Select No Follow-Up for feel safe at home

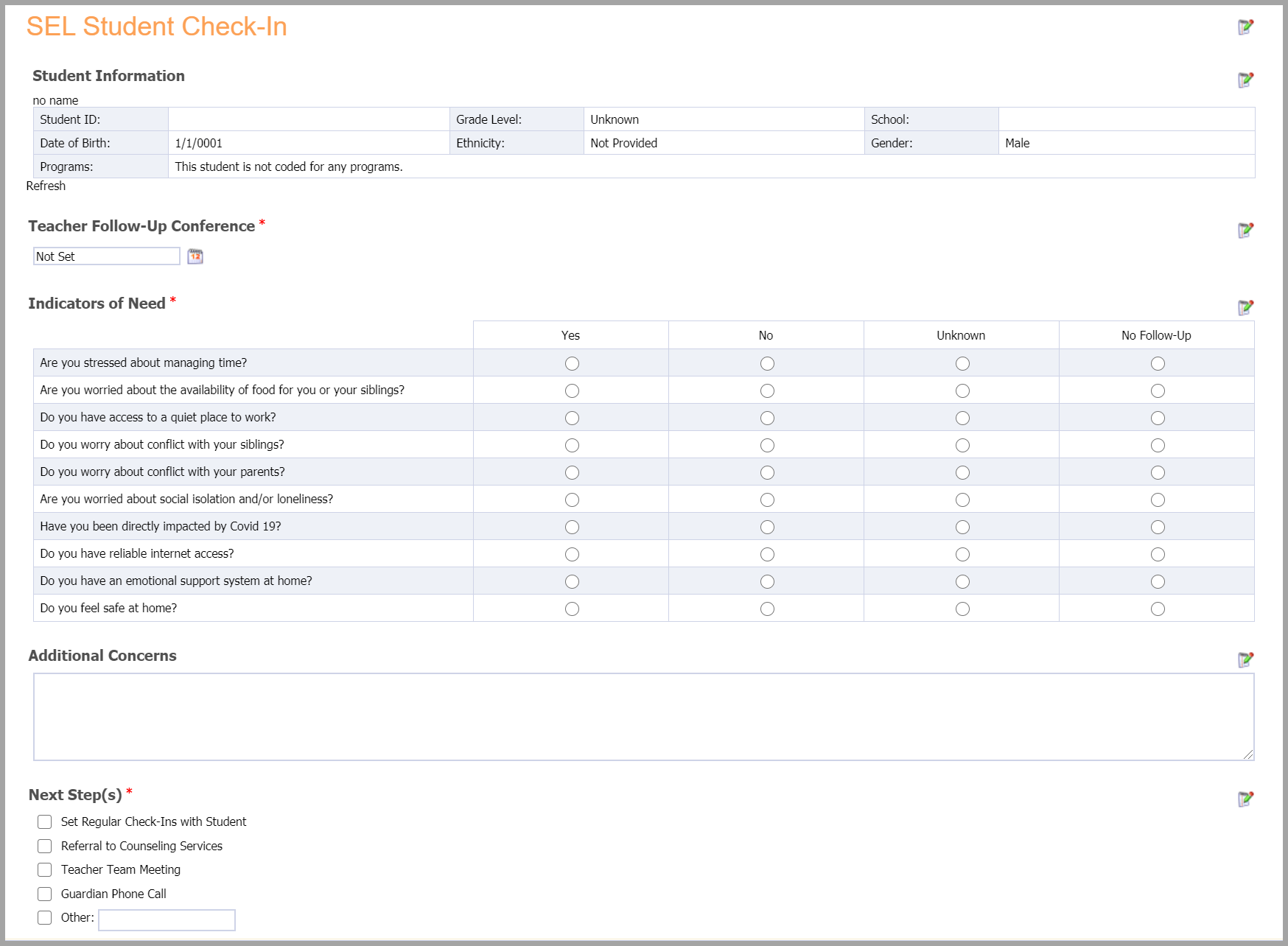[x=1158, y=609]
